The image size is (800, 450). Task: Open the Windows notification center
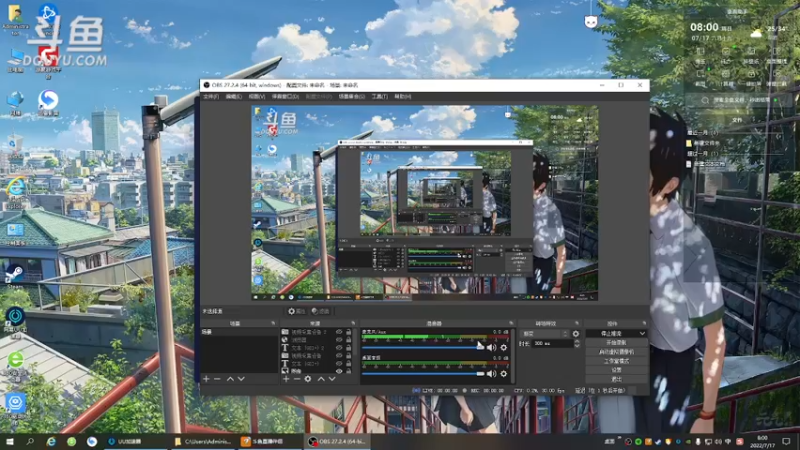[x=787, y=441]
